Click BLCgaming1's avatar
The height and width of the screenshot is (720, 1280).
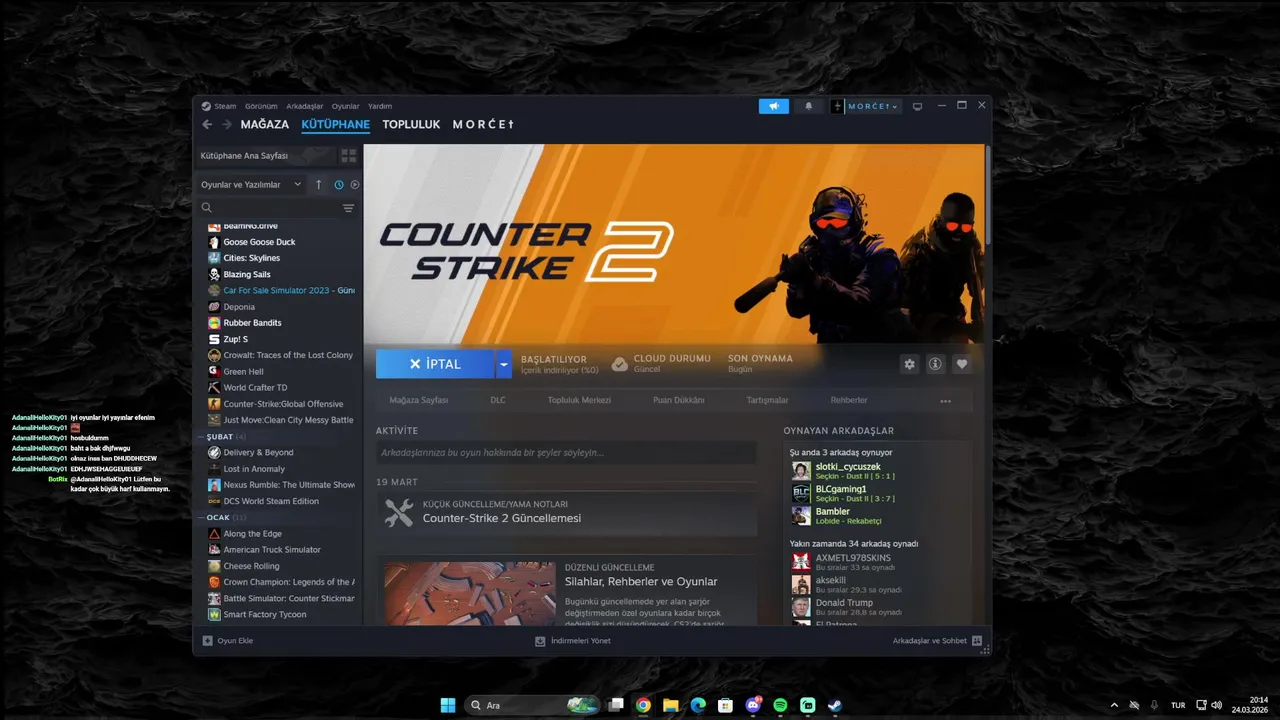(x=801, y=493)
